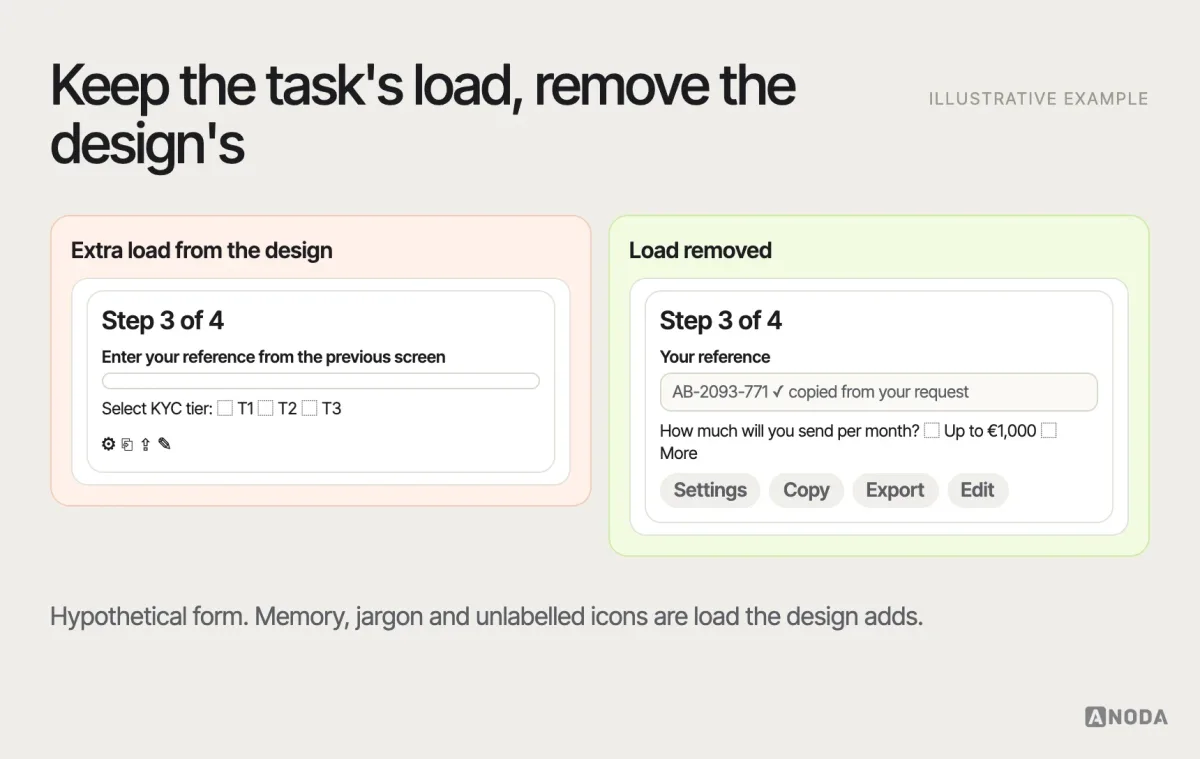Click 'Step 3 of 4' in the left card

[x=163, y=320]
